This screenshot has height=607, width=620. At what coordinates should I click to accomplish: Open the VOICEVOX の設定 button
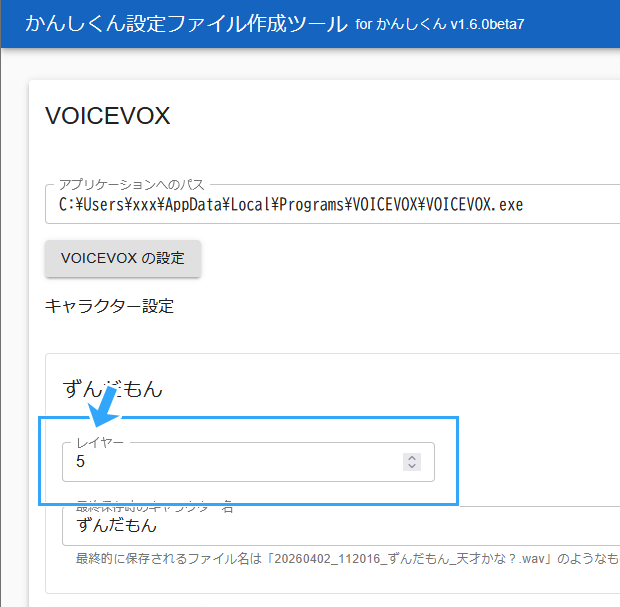coord(123,258)
